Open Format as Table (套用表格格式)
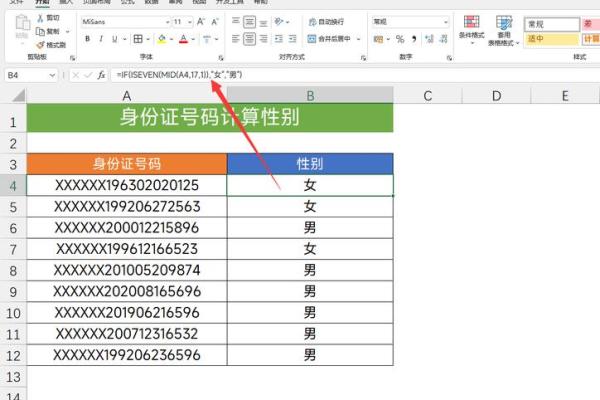The image size is (600, 400). (504, 31)
